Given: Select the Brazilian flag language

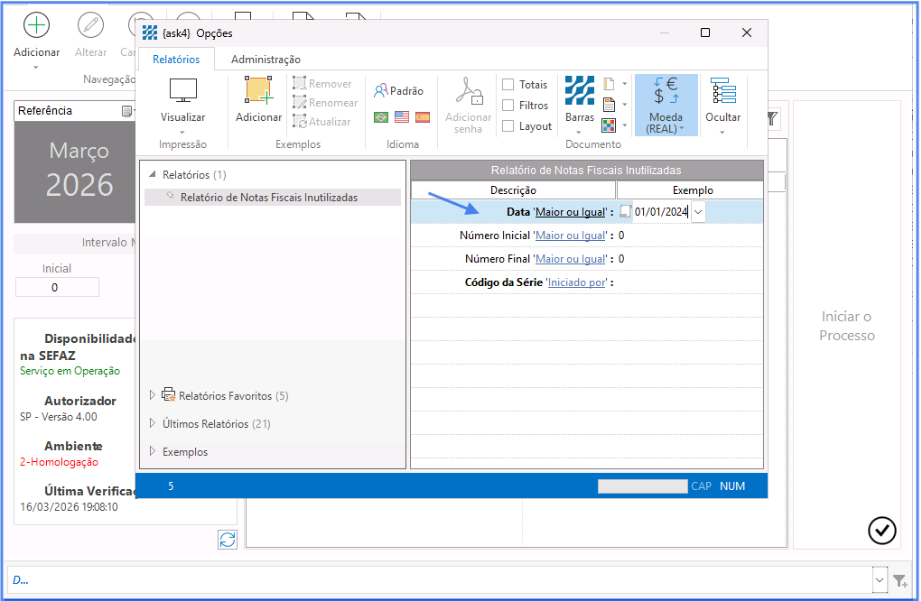Looking at the screenshot, I should (381, 117).
